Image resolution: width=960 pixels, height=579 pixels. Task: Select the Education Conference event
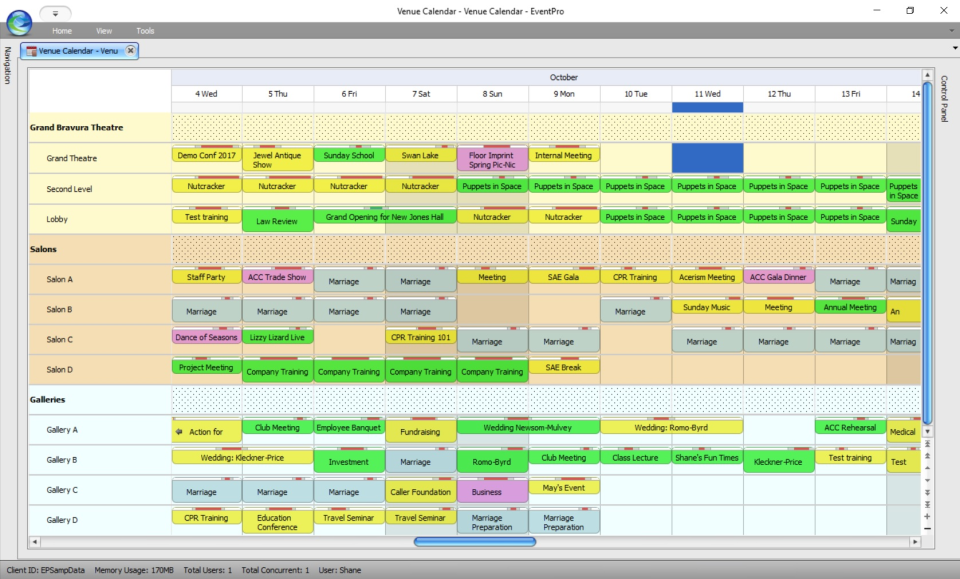[277, 522]
